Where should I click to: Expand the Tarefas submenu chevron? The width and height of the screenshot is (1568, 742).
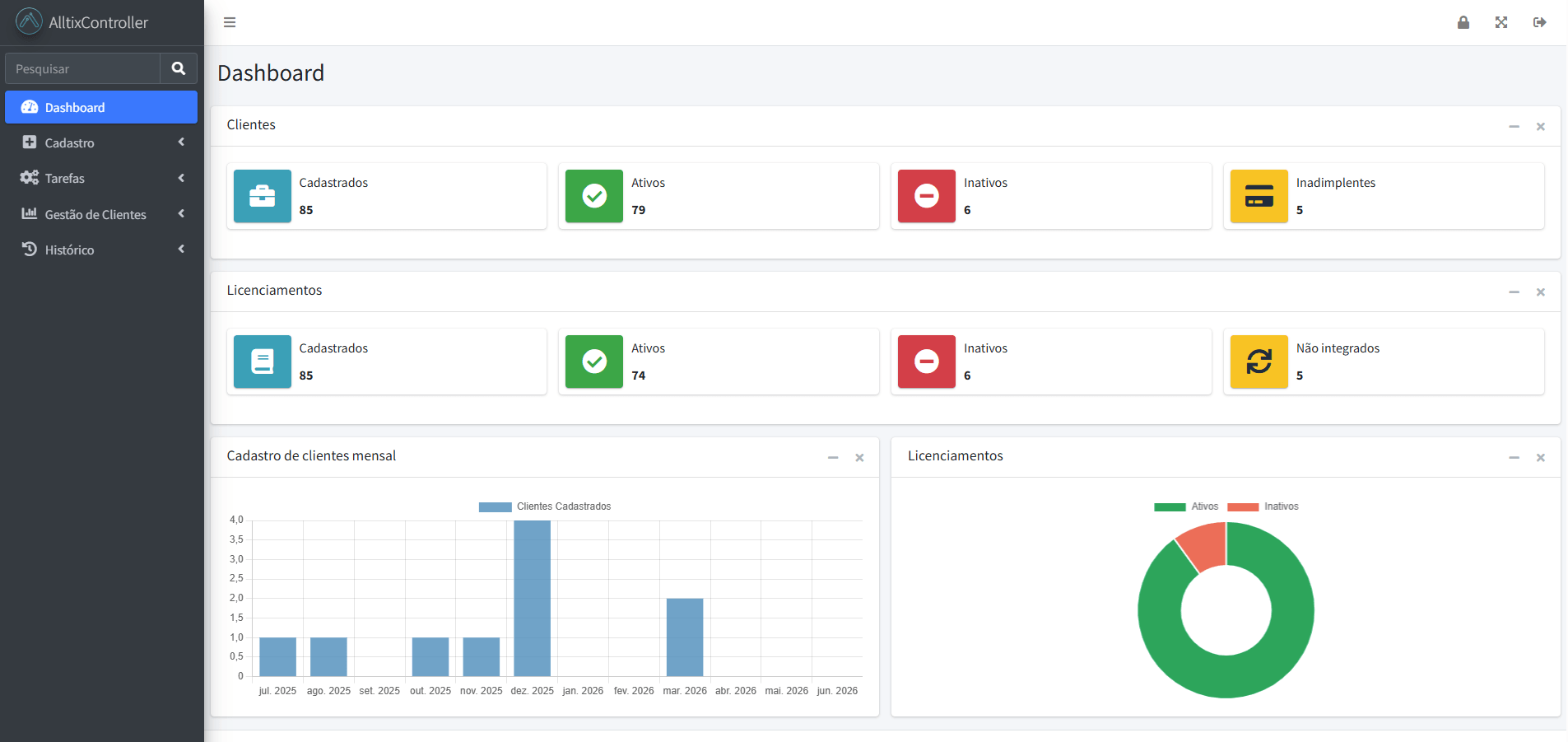coord(181,178)
